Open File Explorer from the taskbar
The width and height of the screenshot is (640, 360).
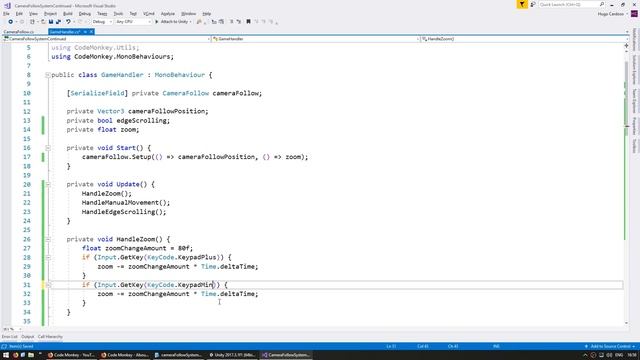tap(31, 355)
